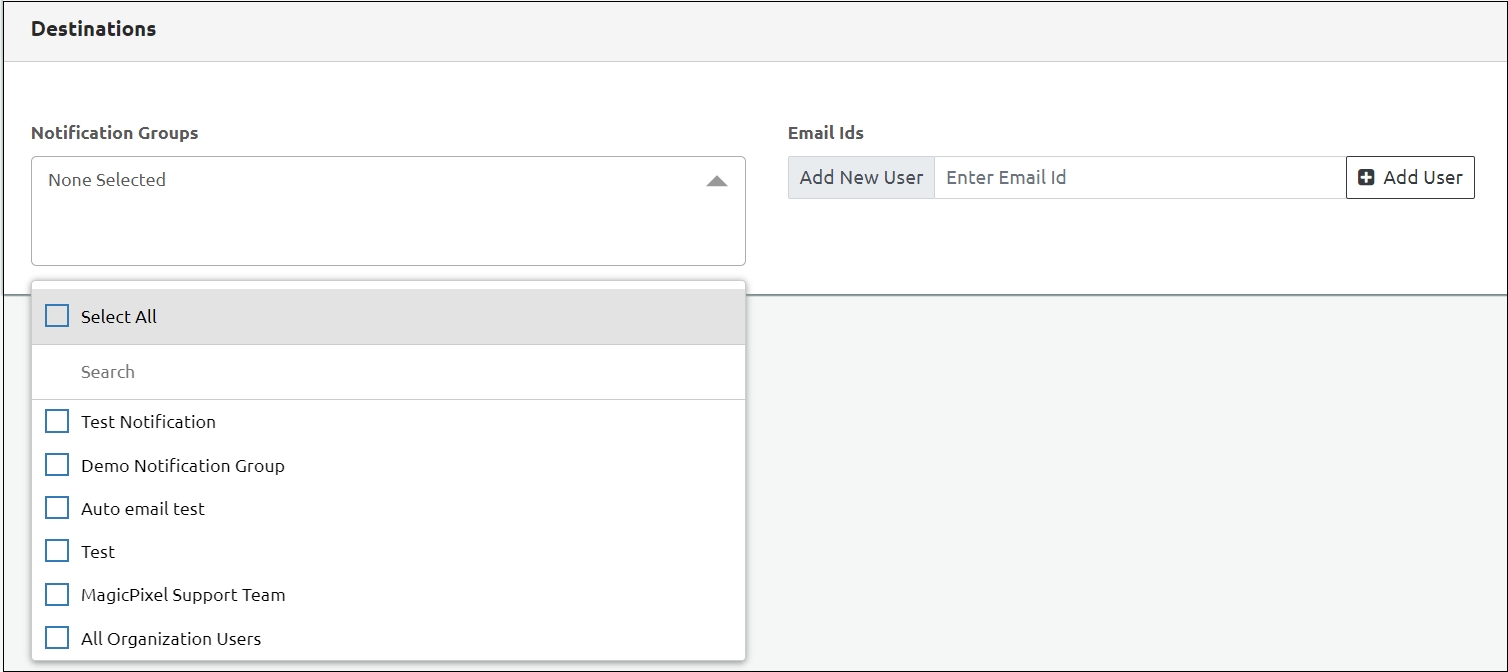Click the 'Notification Groups' field label

[115, 133]
